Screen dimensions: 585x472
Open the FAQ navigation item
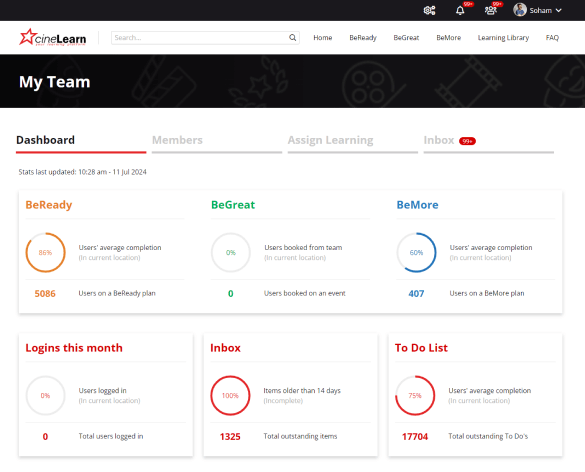(x=552, y=38)
